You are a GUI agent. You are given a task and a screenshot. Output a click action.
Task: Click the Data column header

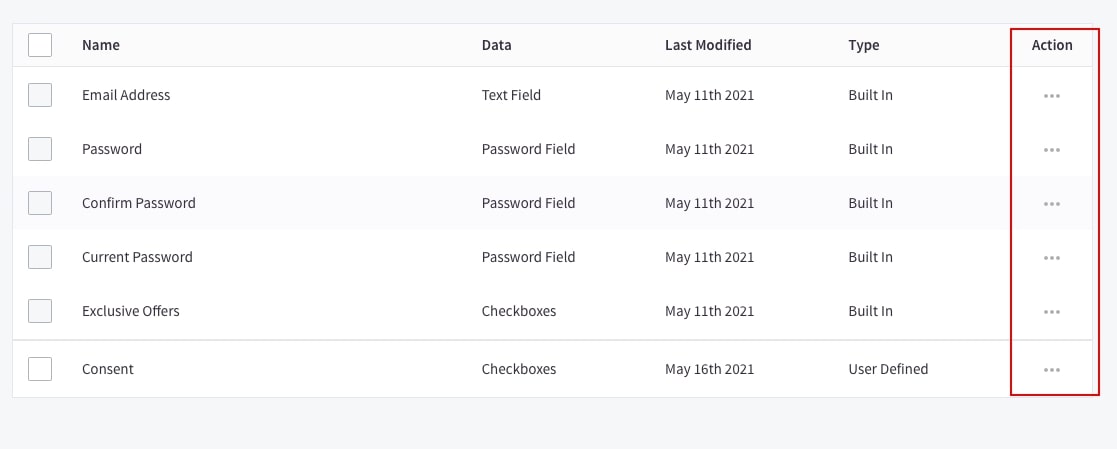pos(496,45)
